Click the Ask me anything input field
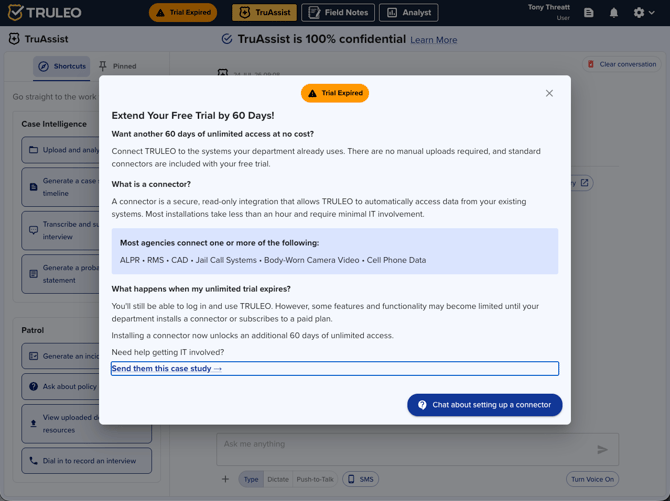This screenshot has height=501, width=670. click(x=417, y=449)
